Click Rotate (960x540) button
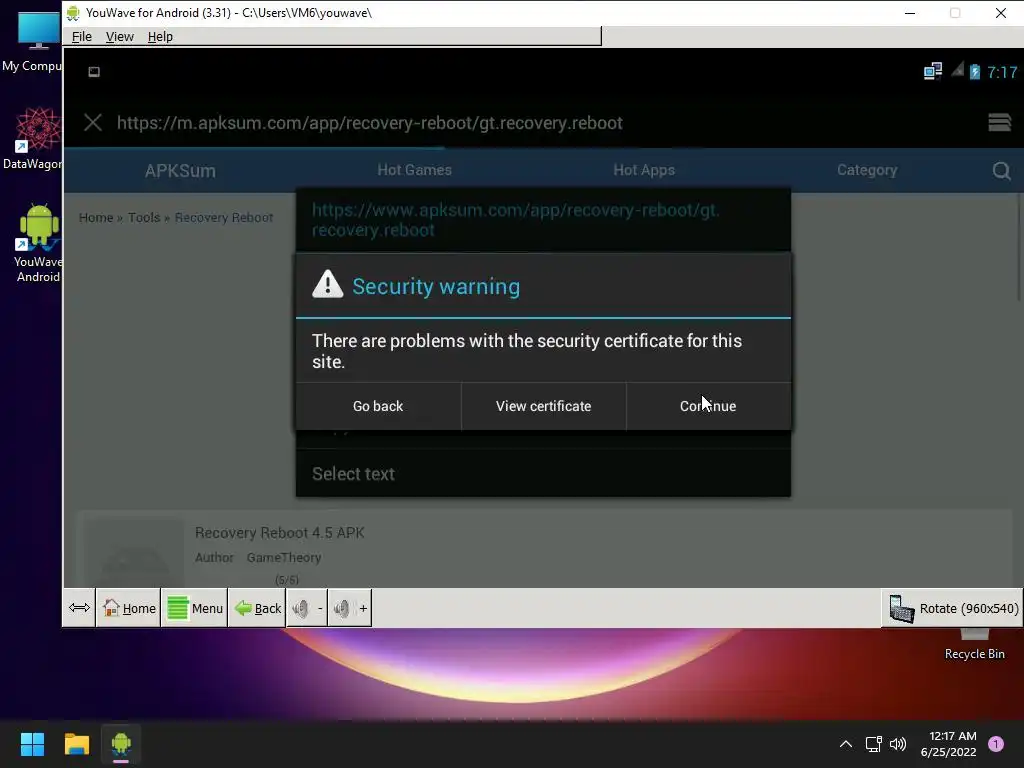This screenshot has height=768, width=1024. [953, 608]
